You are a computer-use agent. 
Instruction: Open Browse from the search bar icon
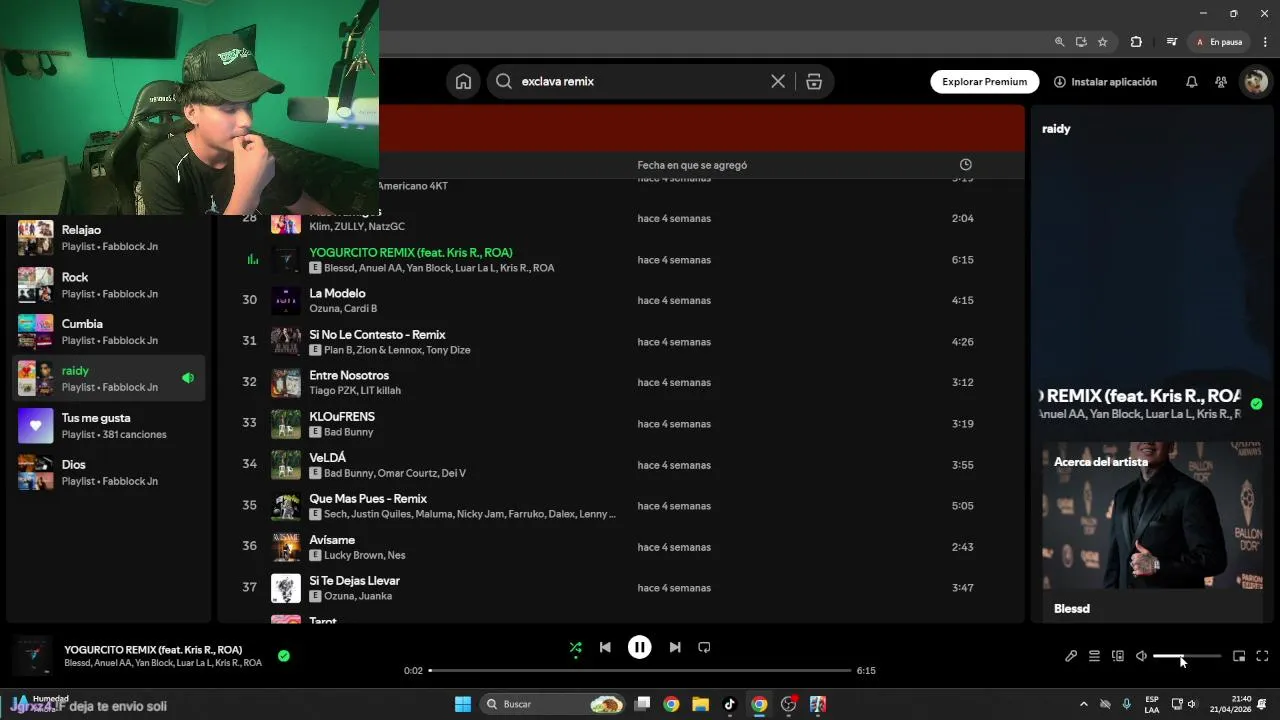814,82
